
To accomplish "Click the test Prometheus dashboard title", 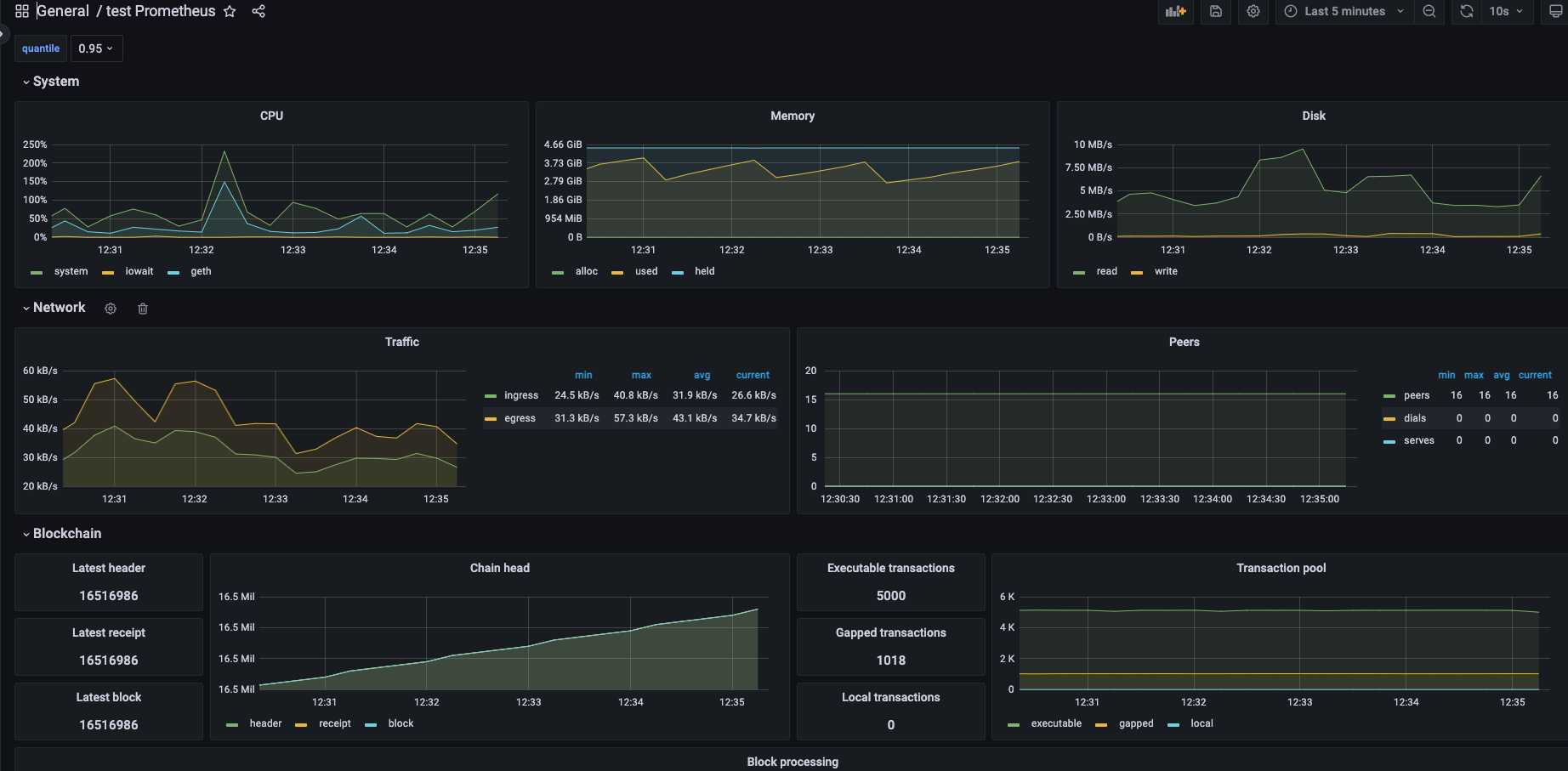I will coord(161,11).
